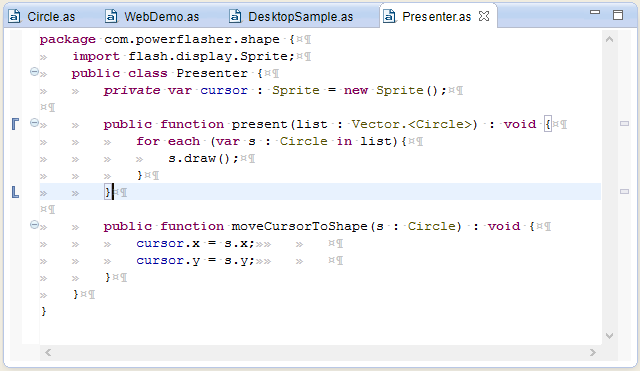The width and height of the screenshot is (640, 371).
Task: Click overview ruler marker for present line
Action: (x=624, y=124)
